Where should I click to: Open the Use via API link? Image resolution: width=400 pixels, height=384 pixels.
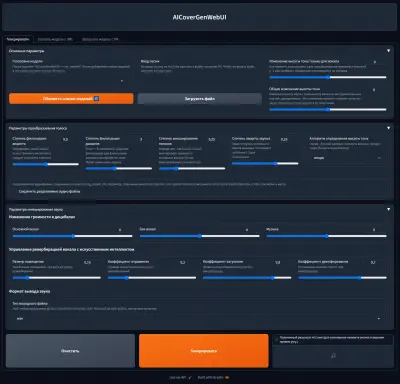pyautogui.click(x=180, y=378)
